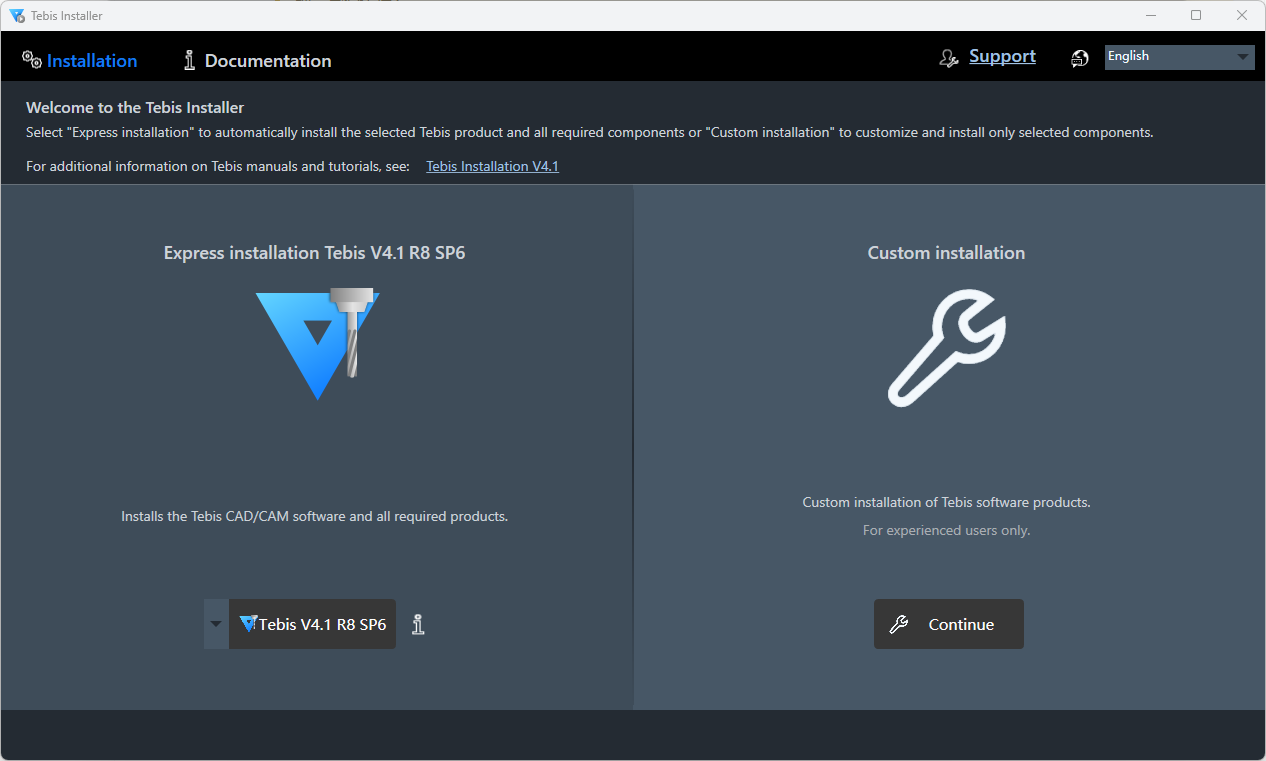The image size is (1266, 761).
Task: Click the 'Express installation Tebis V4.1 R8 SP6' heading
Action: point(315,253)
